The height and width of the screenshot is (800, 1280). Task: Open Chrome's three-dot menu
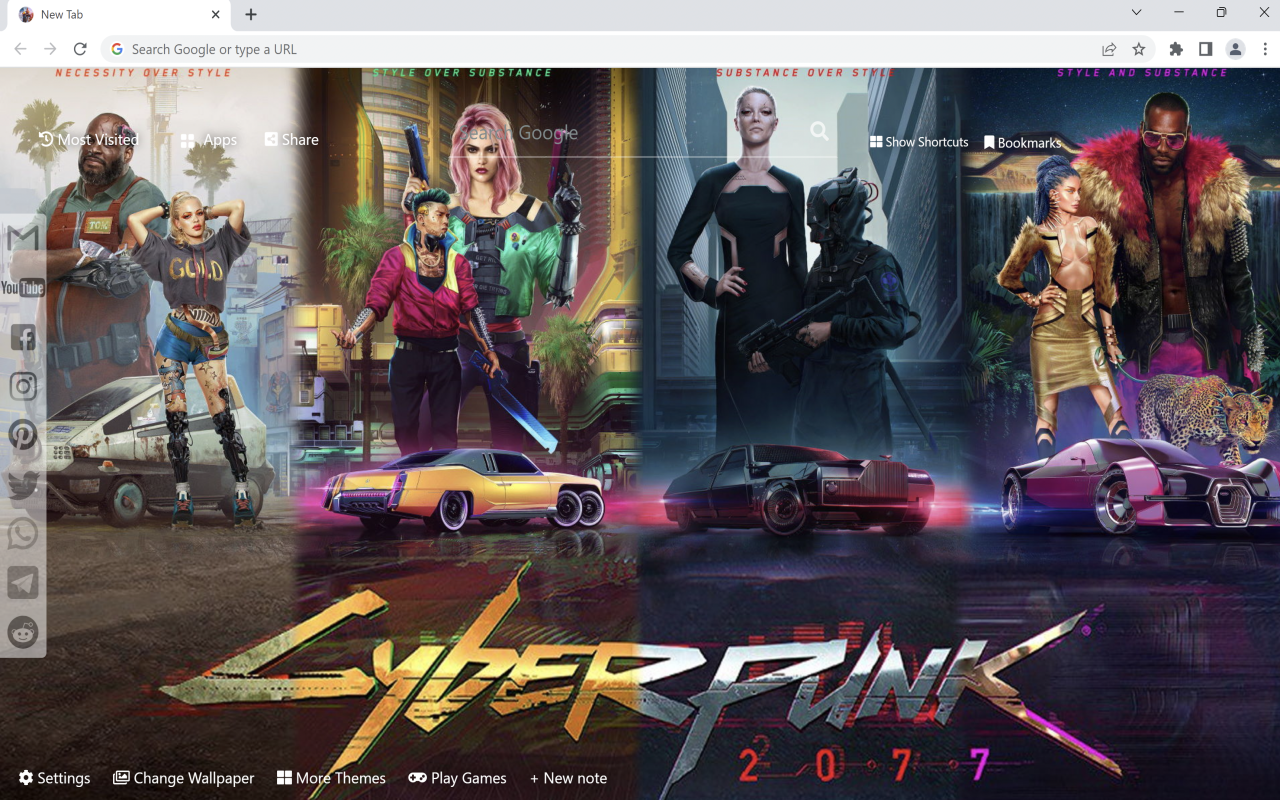(1265, 49)
